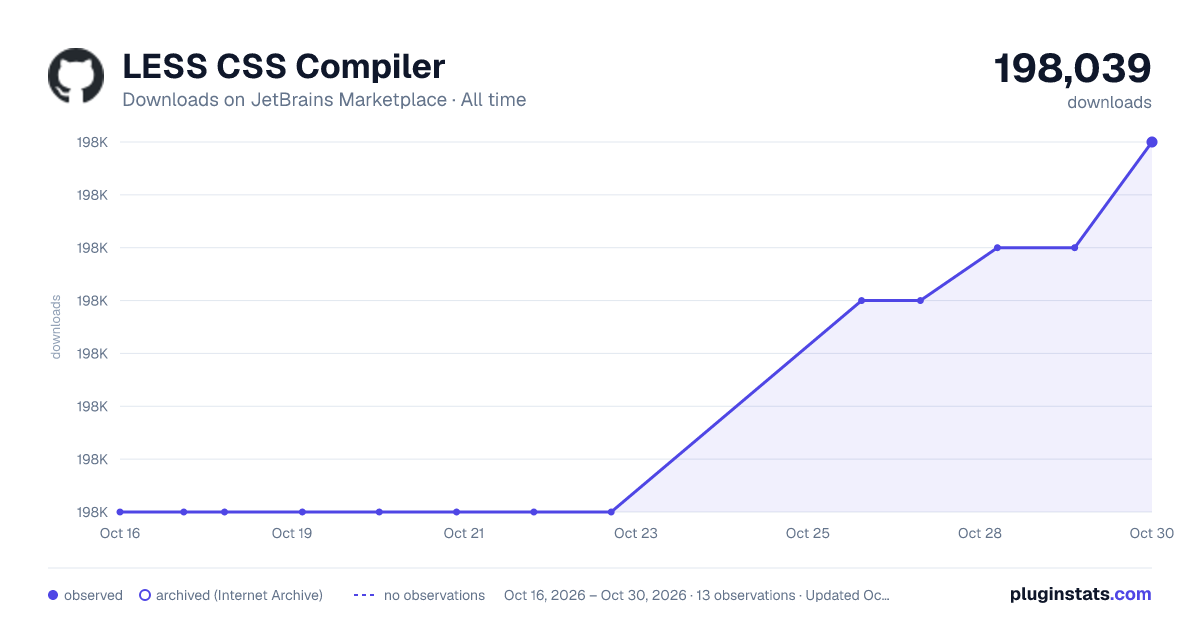Click the 'downloads' label under 198,039

click(1109, 102)
